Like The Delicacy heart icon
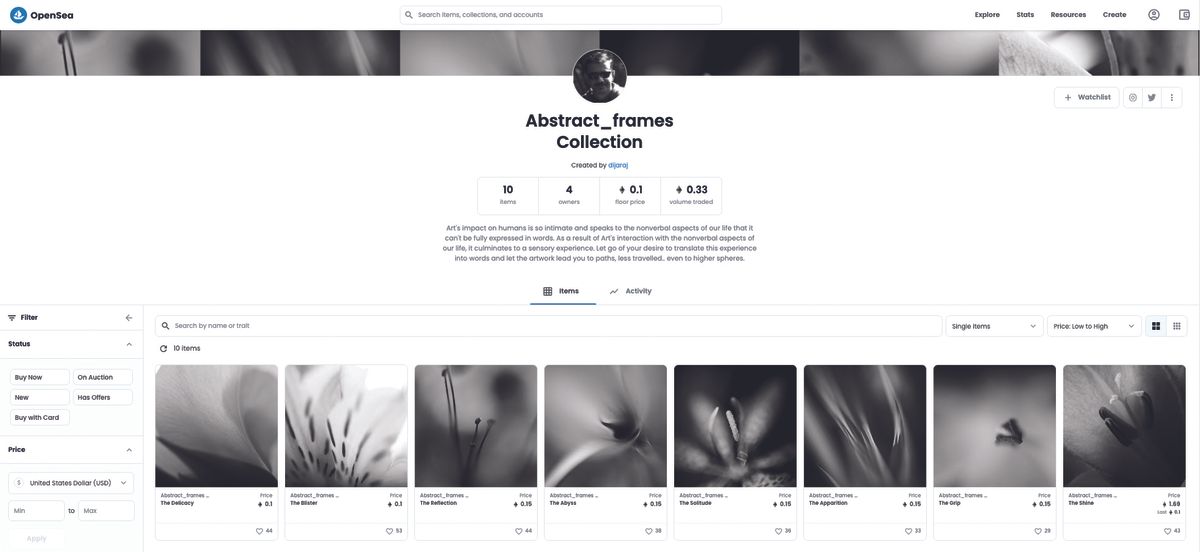Image resolution: width=1200 pixels, height=552 pixels. [x=260, y=531]
